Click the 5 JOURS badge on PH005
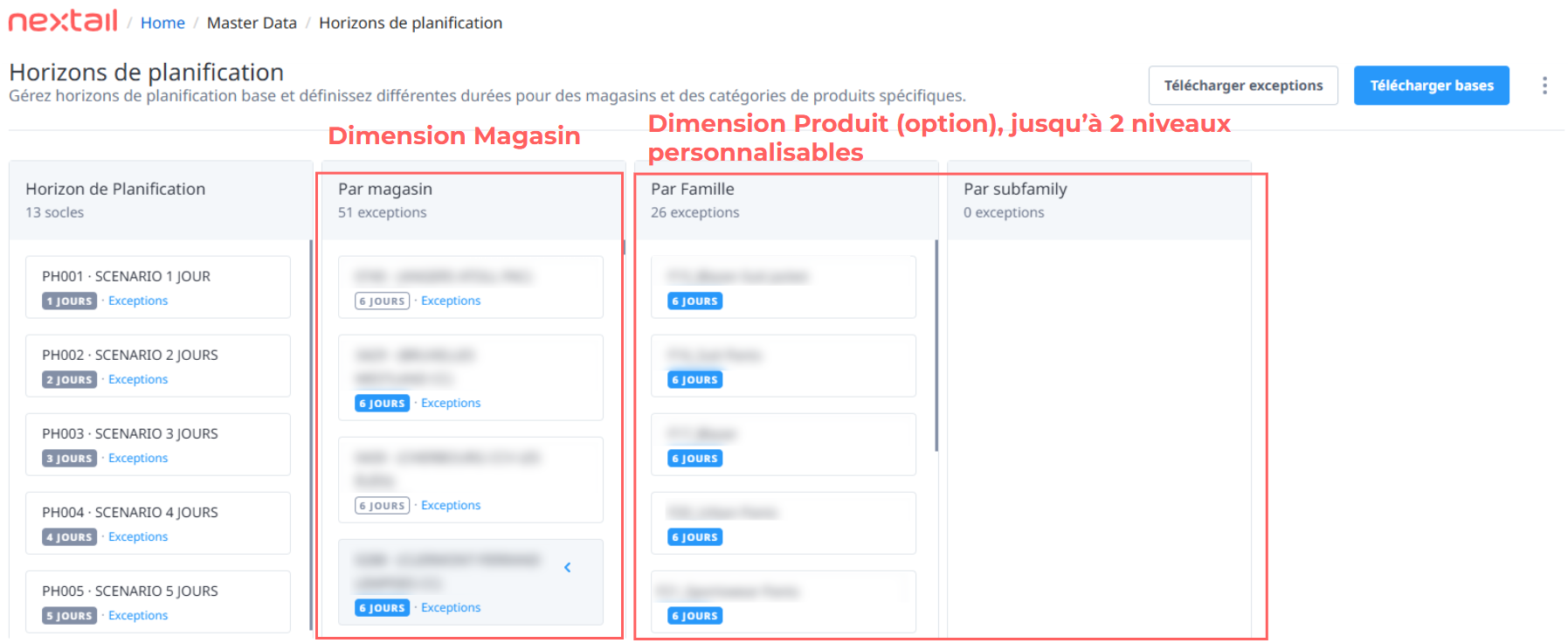The width and height of the screenshot is (1568, 643). [x=69, y=616]
